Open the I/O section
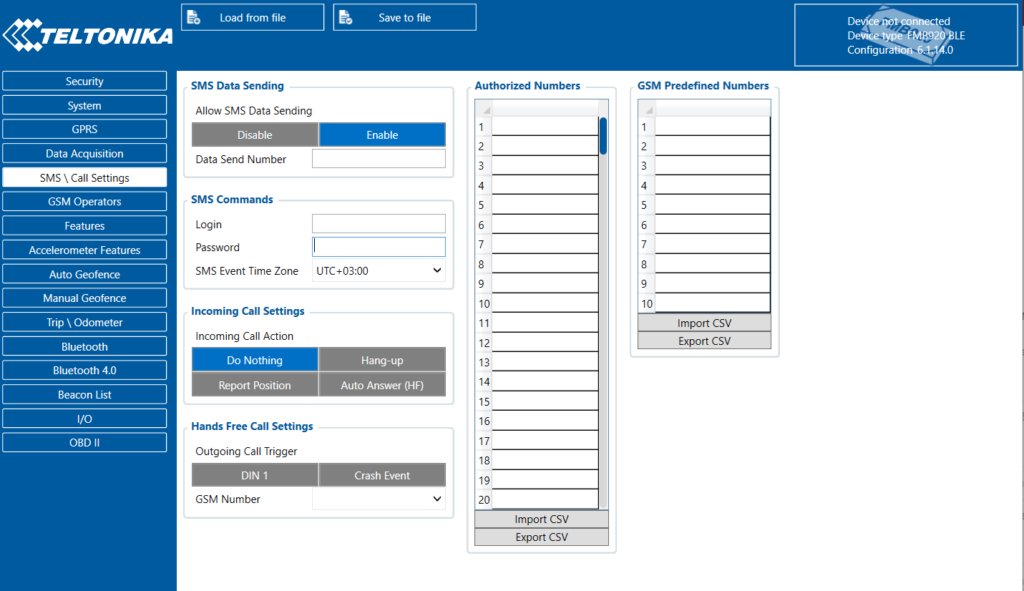This screenshot has height=591, width=1024. pyautogui.click(x=84, y=419)
